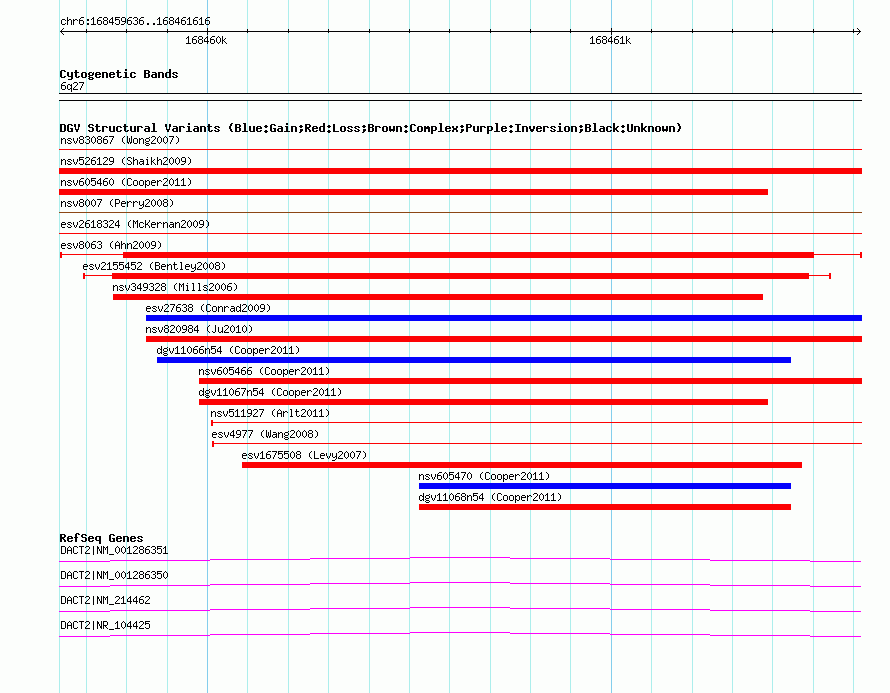890x693 pixels.
Task: Select the esv27638 (Conrad2009) label
Action: click(x=208, y=308)
